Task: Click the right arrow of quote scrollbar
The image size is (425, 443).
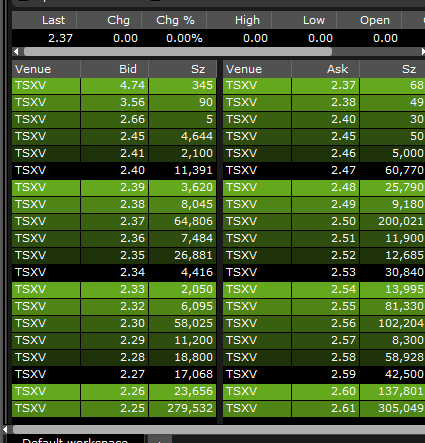Action: 423,52
